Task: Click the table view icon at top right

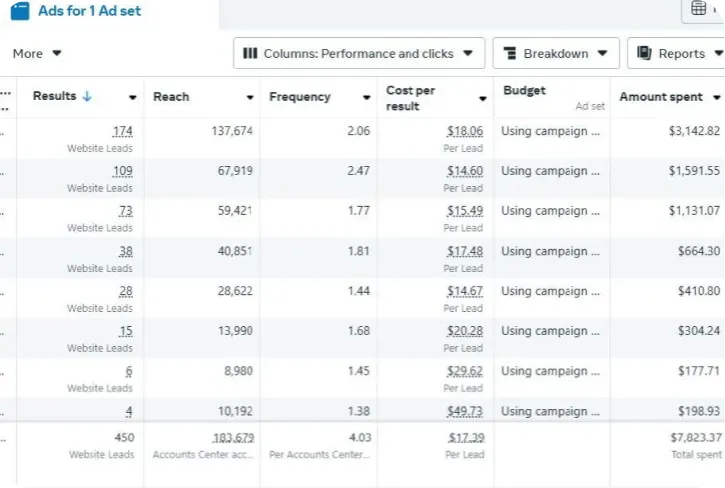Action: (699, 9)
